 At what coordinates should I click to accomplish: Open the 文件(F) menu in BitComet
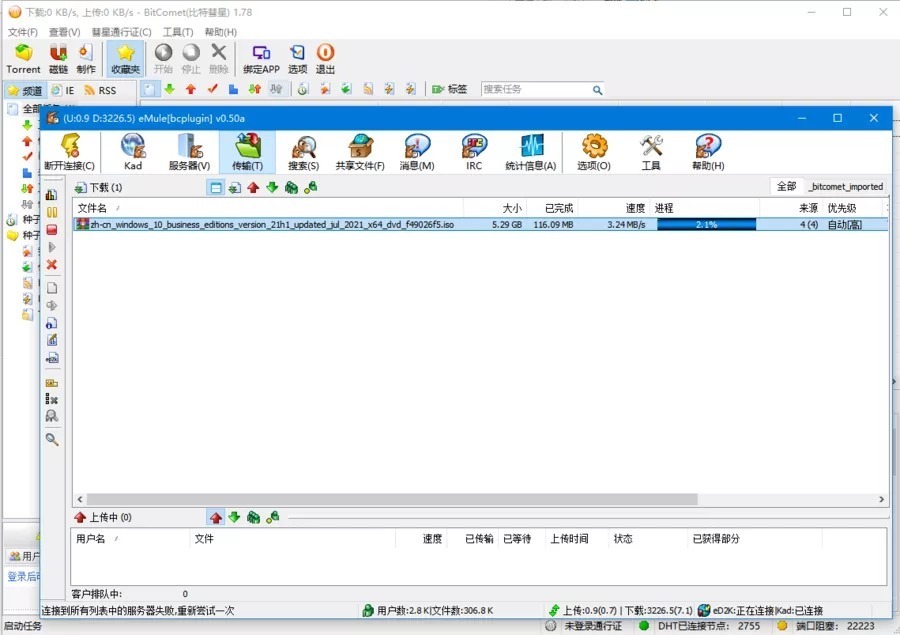click(x=23, y=32)
